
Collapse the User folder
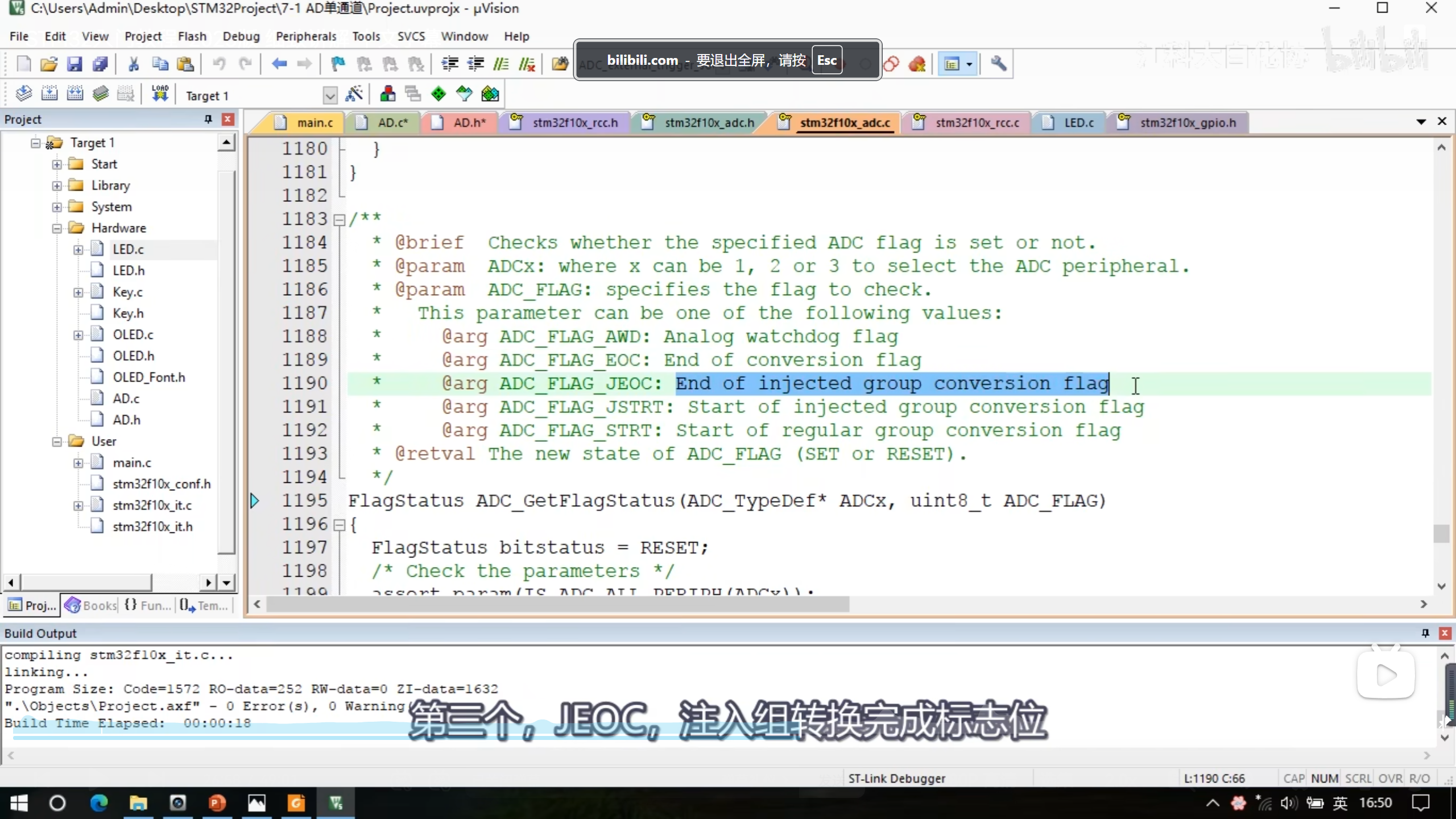(57, 441)
